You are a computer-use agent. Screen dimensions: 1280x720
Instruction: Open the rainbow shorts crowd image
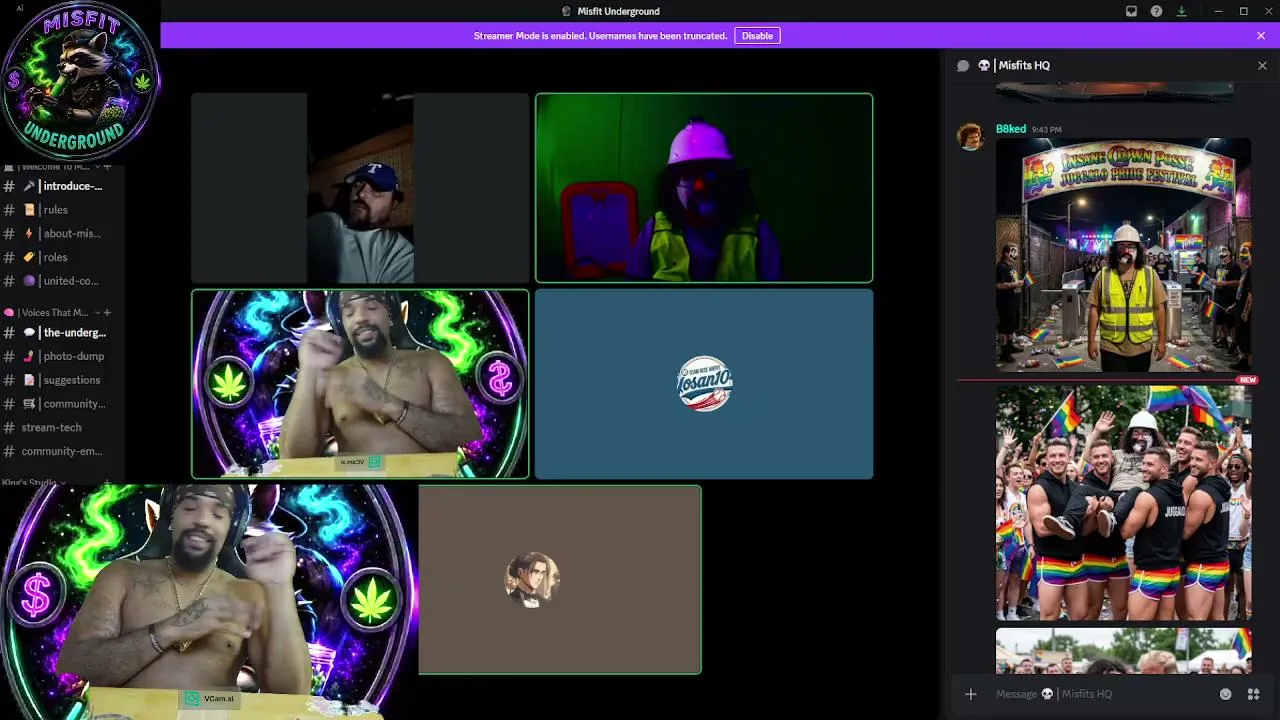point(1124,503)
